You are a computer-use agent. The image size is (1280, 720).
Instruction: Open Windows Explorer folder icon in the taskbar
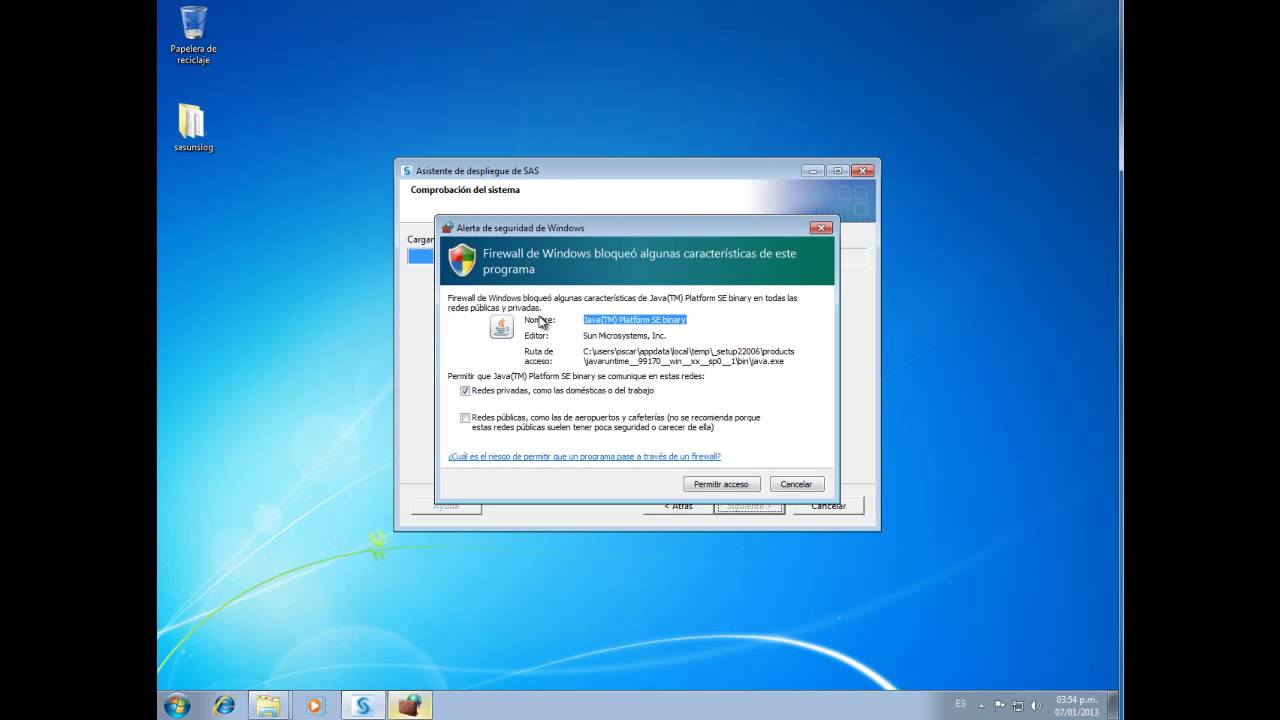[x=268, y=705]
